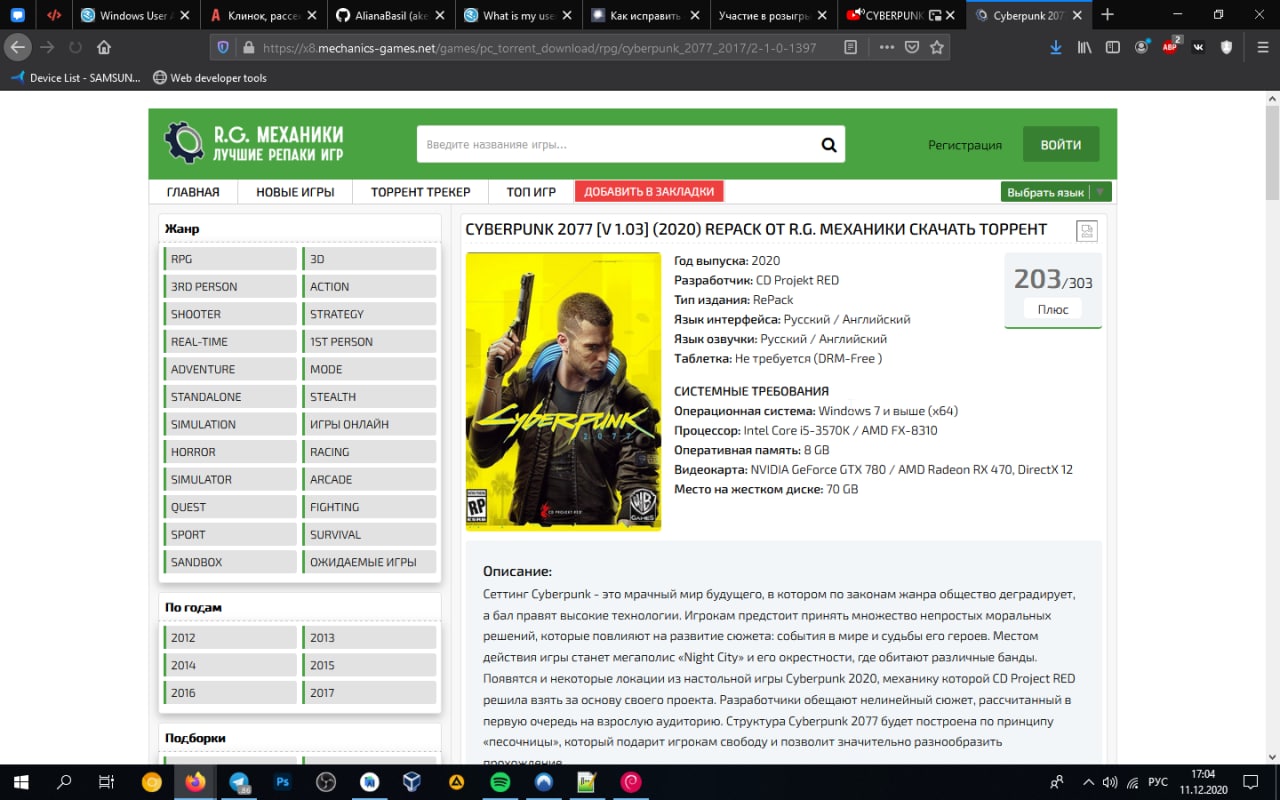This screenshot has height=800, width=1280.
Task: Click РУС keyboard language indicator
Action: coord(1157,782)
